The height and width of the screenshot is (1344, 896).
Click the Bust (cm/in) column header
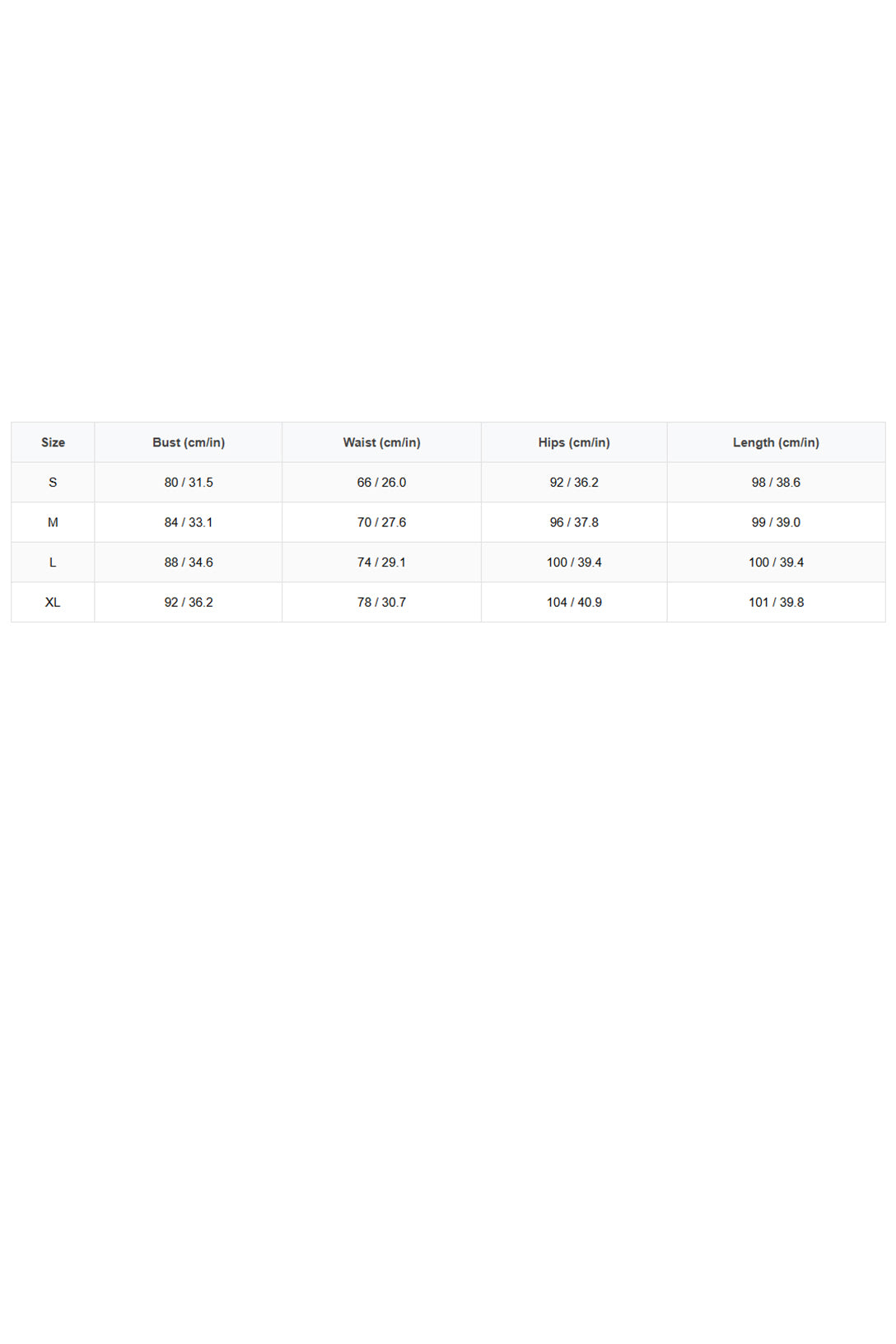tap(189, 442)
